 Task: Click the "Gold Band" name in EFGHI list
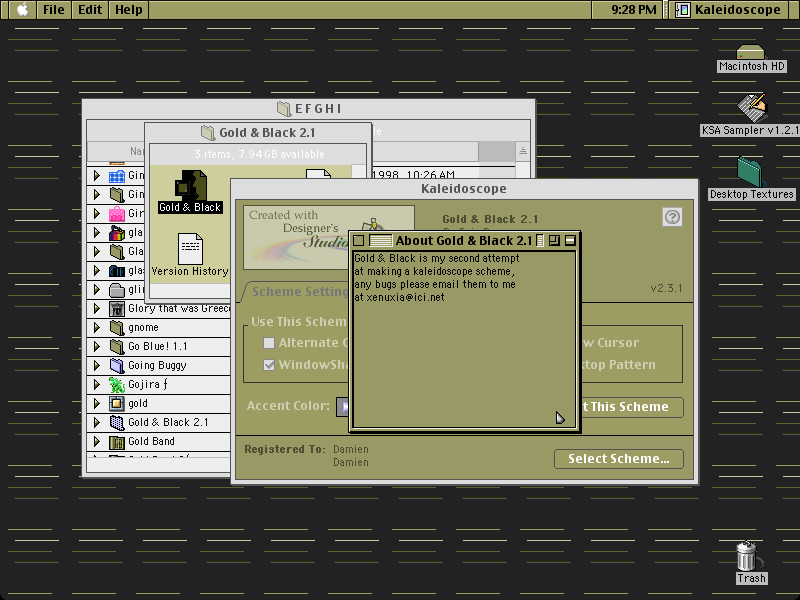click(x=152, y=442)
